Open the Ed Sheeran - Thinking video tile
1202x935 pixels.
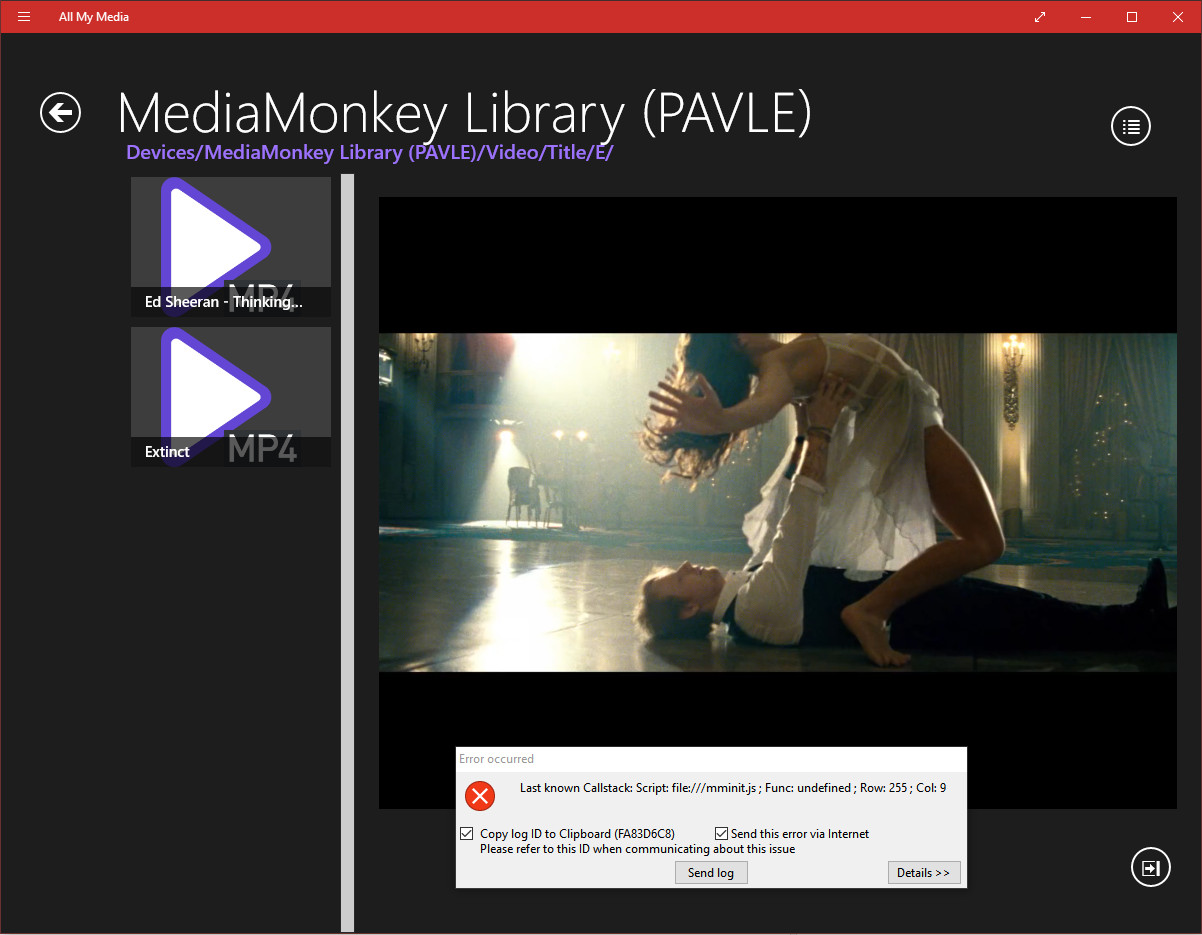(x=231, y=247)
